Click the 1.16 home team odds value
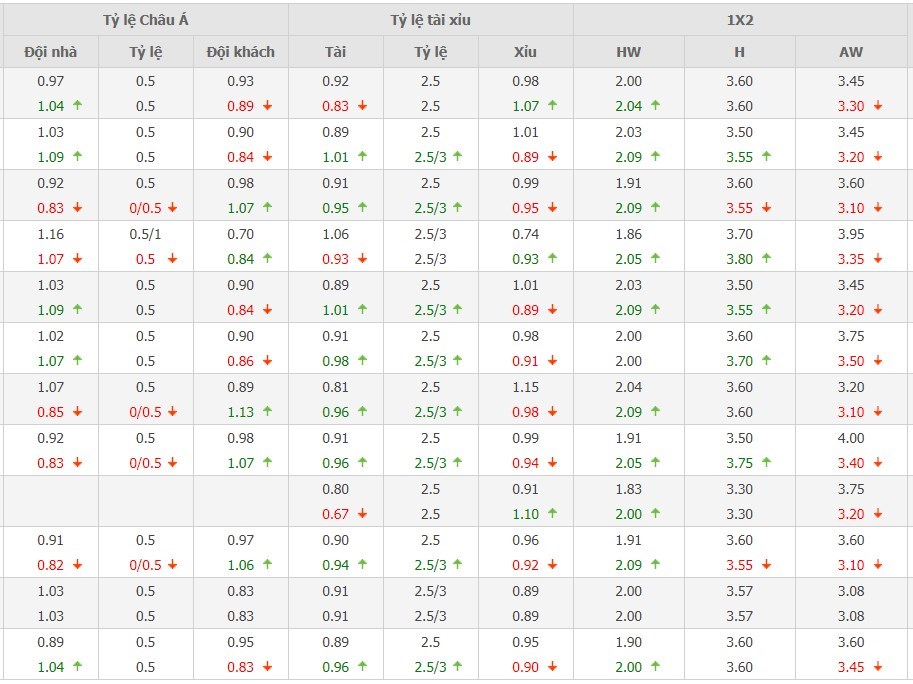 click(x=50, y=234)
